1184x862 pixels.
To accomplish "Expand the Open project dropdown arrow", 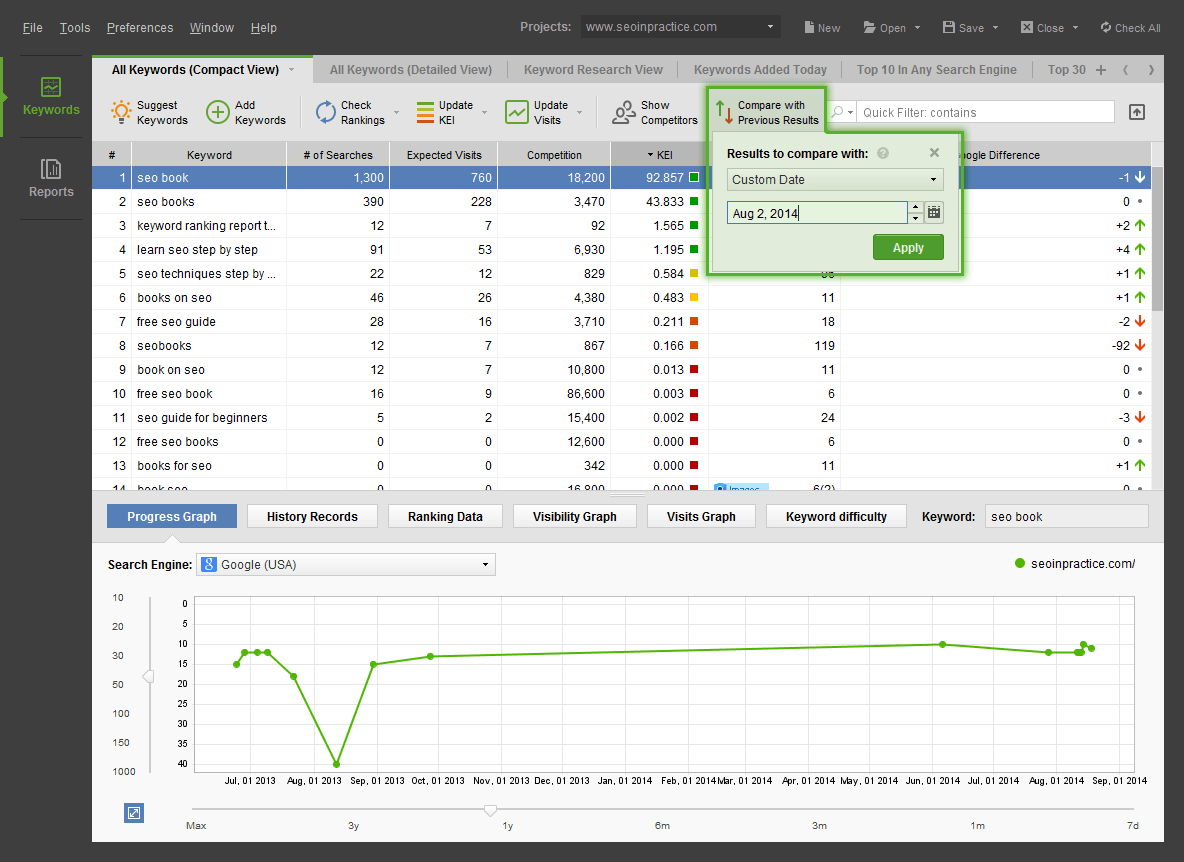I will pyautogui.click(x=917, y=28).
